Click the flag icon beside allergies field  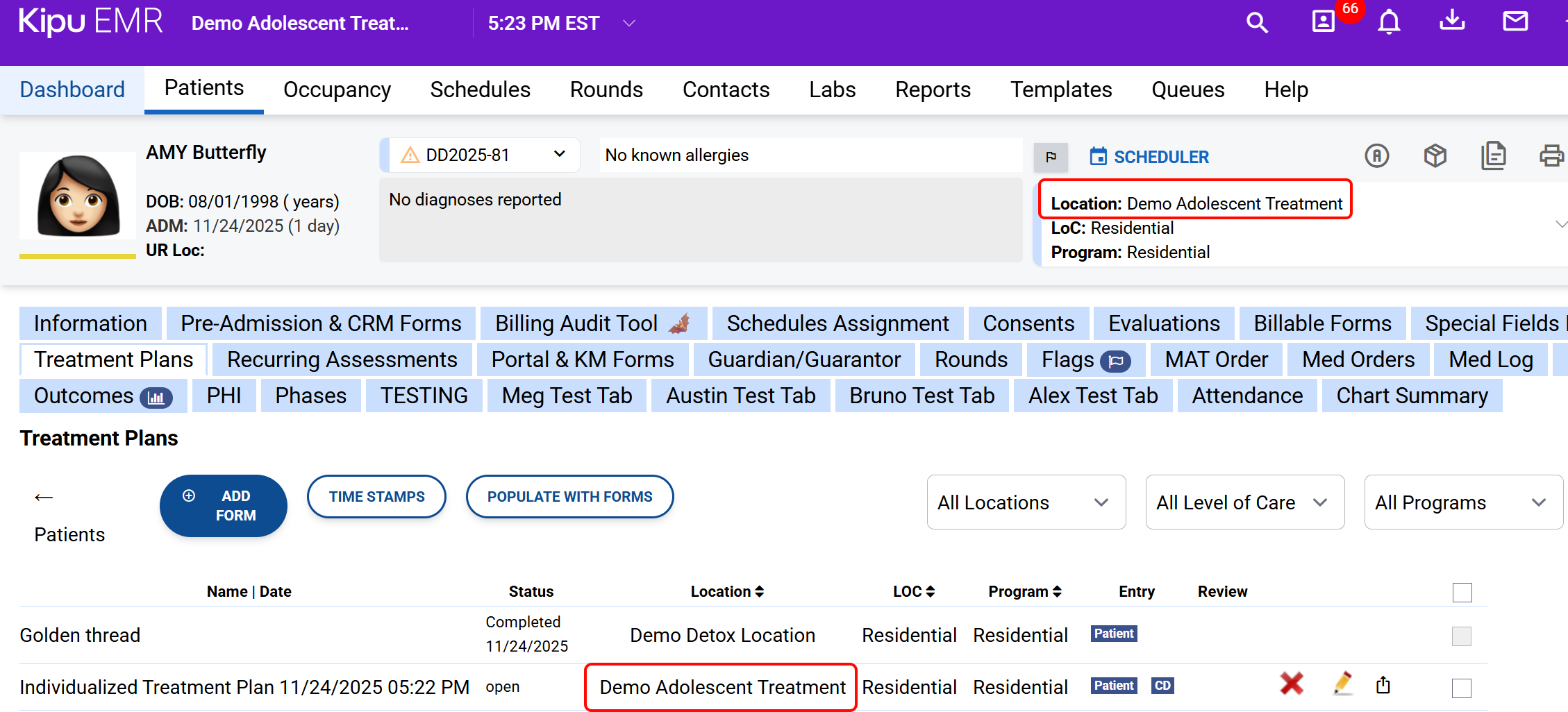click(1051, 157)
